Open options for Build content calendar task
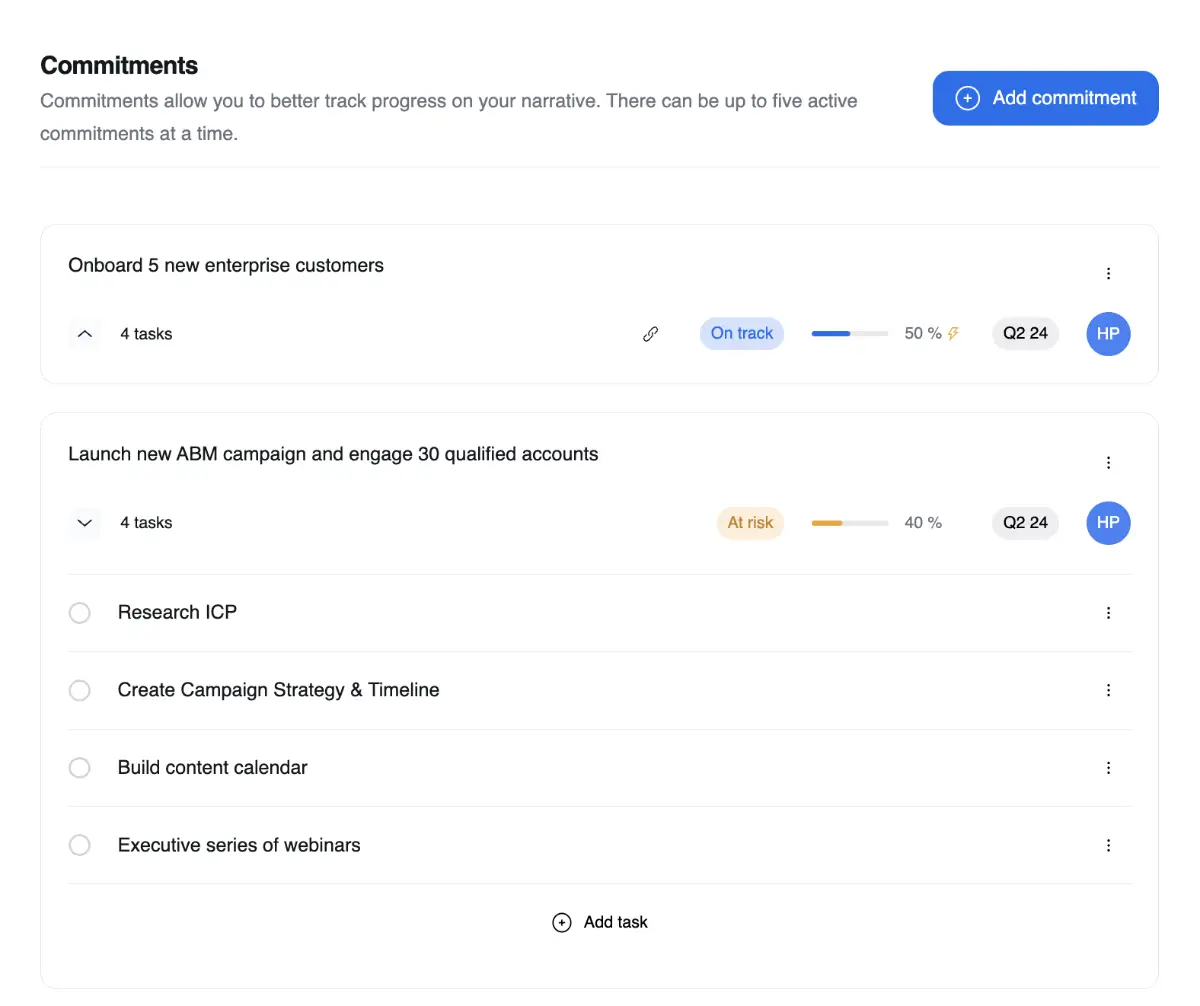This screenshot has height=1006, width=1200. click(x=1108, y=768)
